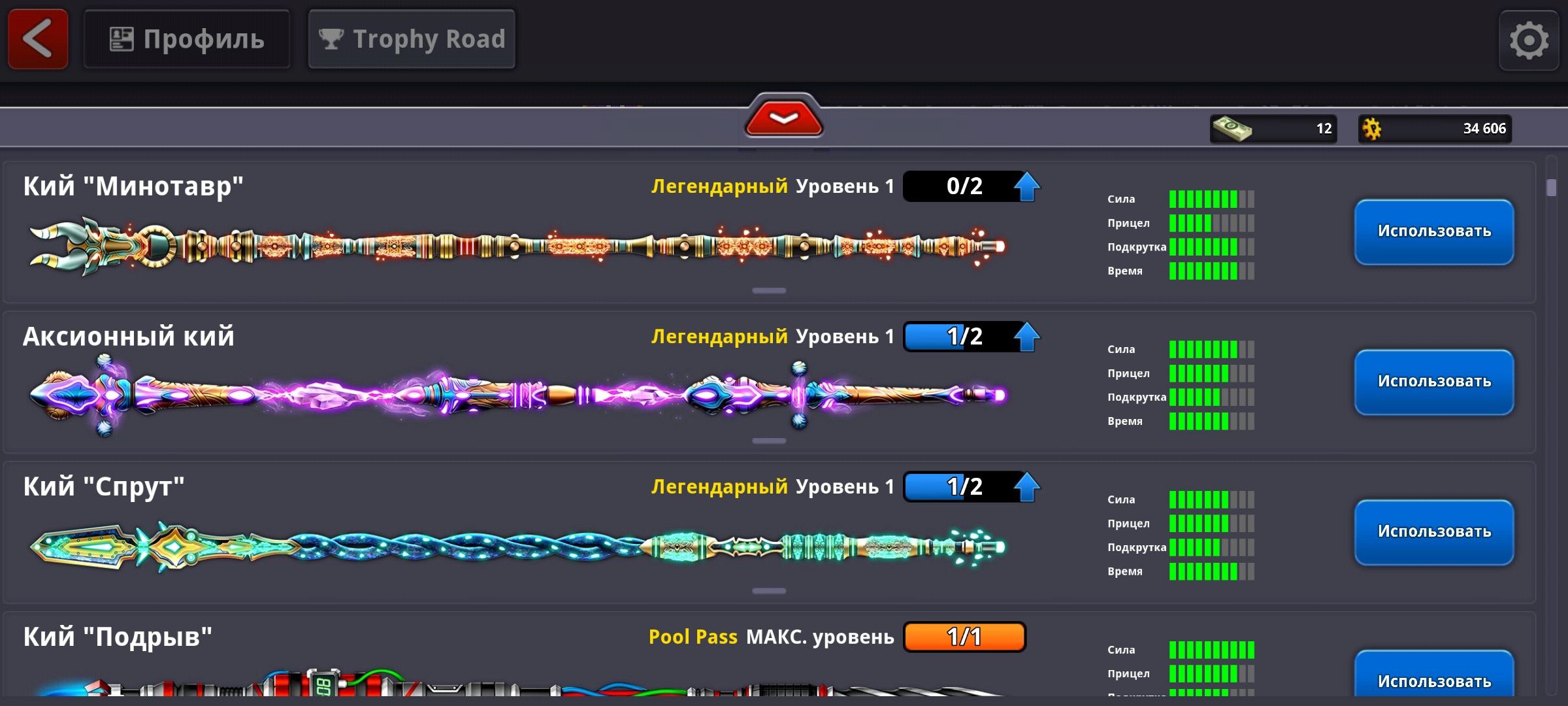The image size is (1568, 706).
Task: Click 1/1 orange bar of Подрыв cue
Action: [x=964, y=637]
